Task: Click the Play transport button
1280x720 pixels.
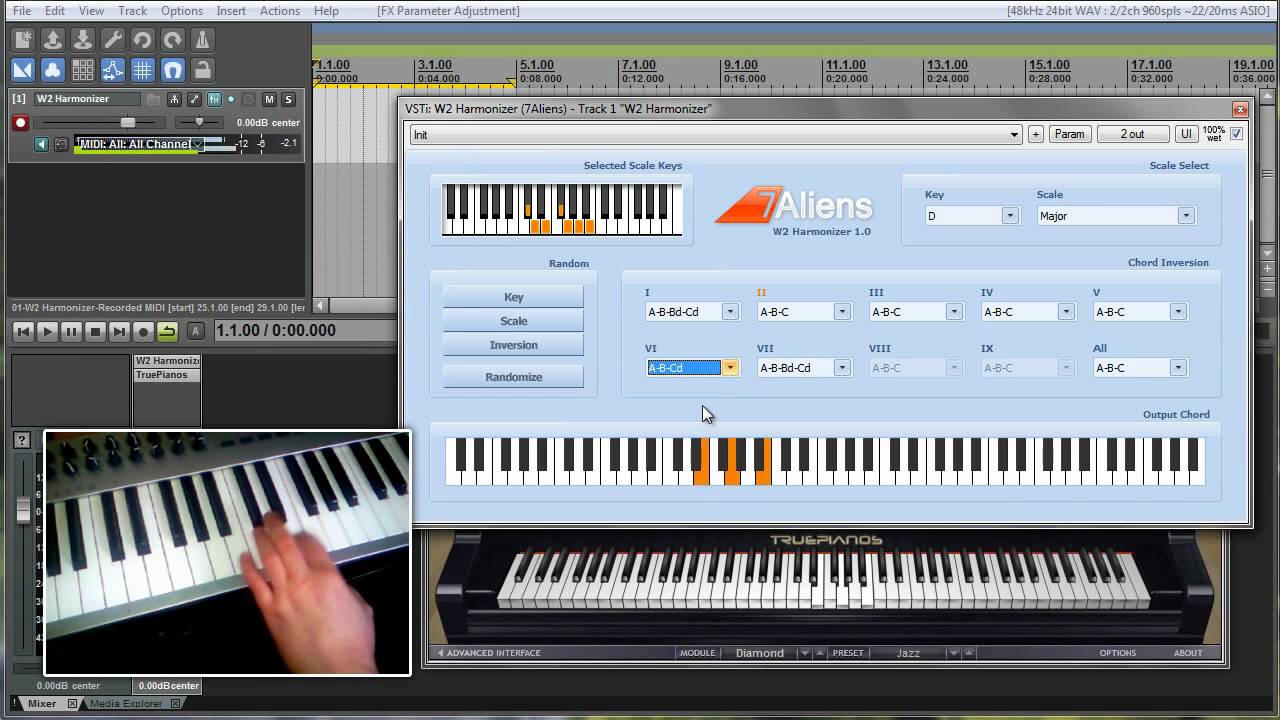Action: (47, 331)
